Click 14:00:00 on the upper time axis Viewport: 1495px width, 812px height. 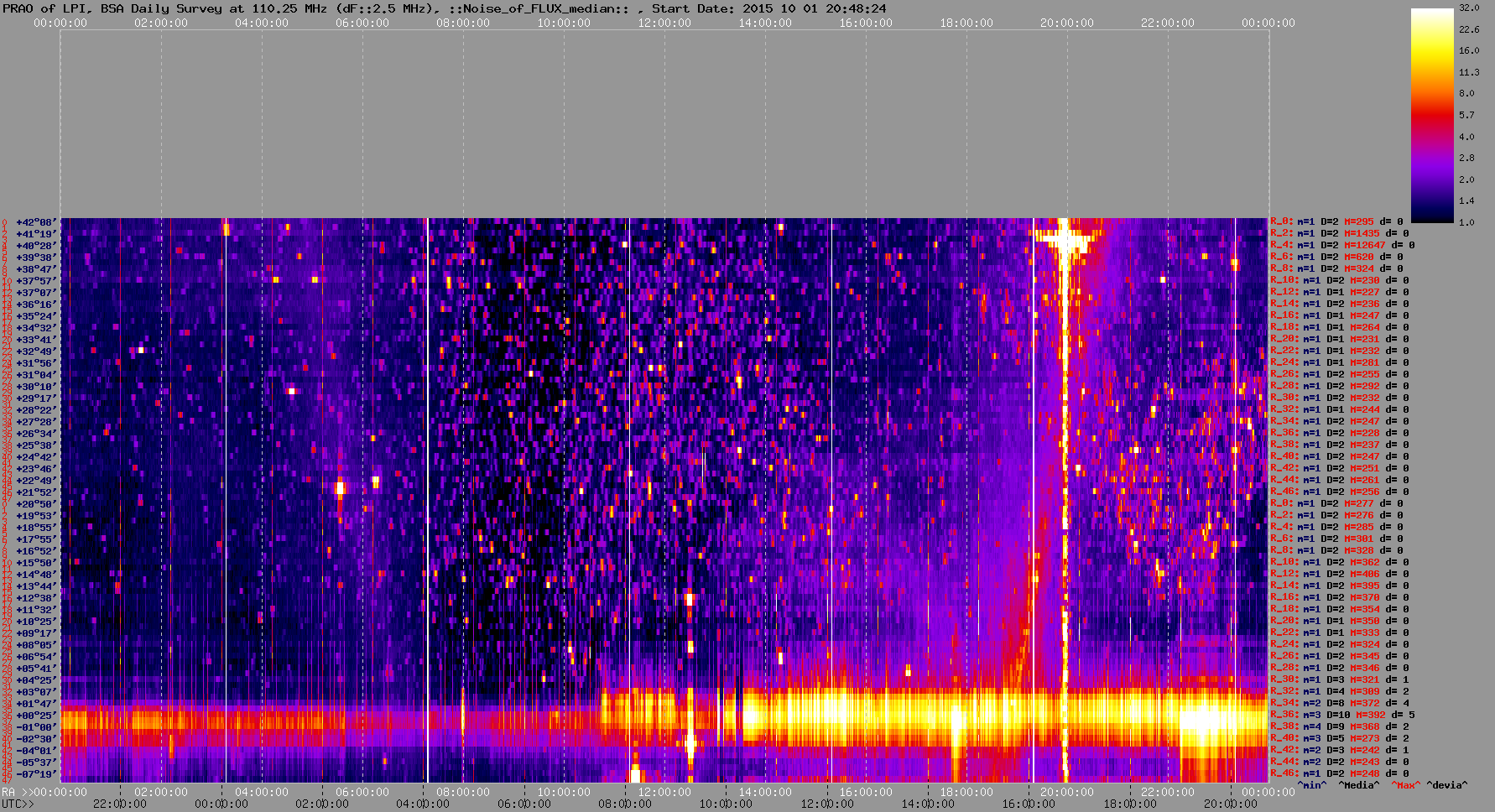pyautogui.click(x=765, y=23)
